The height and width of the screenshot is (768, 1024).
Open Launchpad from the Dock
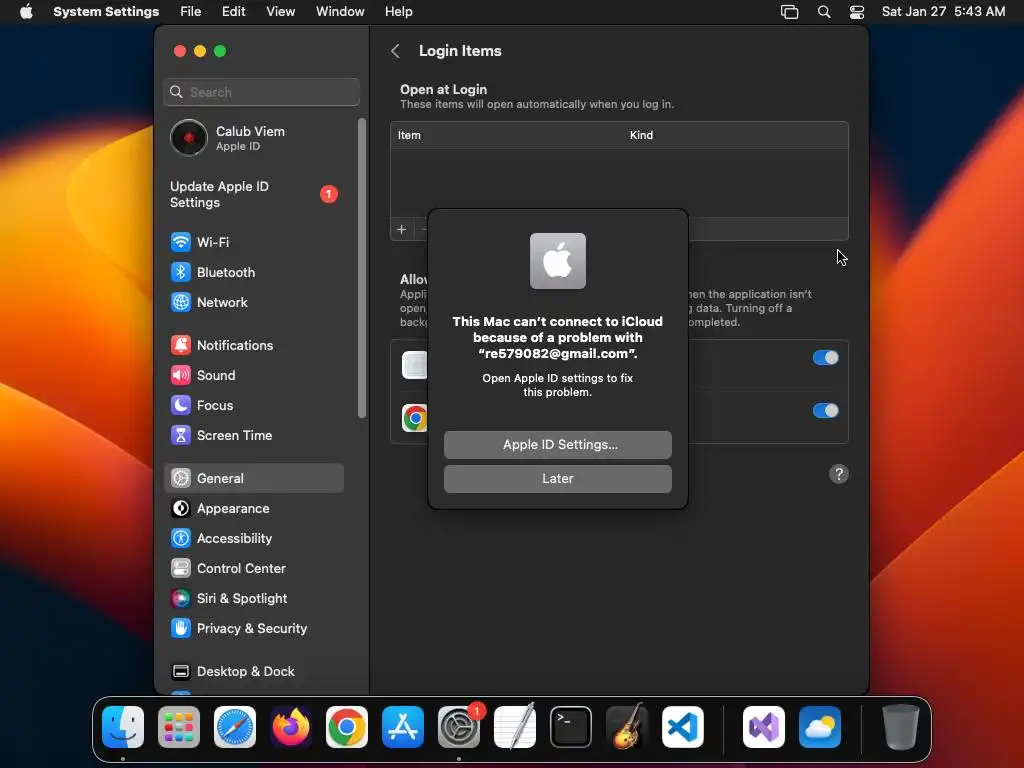[179, 727]
